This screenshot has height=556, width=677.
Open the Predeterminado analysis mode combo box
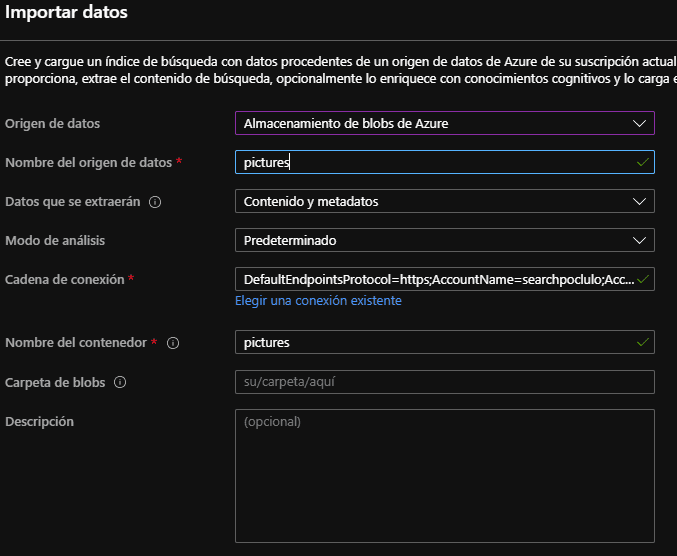click(445, 240)
